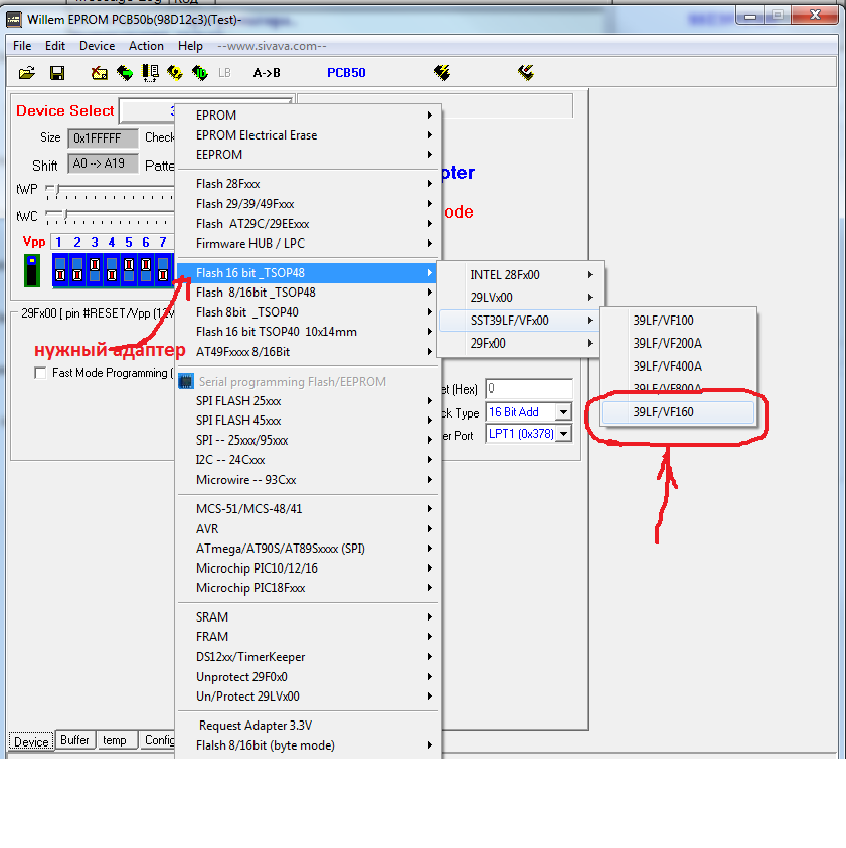Open SST39LF/VFx00 submenu

[x=520, y=321]
